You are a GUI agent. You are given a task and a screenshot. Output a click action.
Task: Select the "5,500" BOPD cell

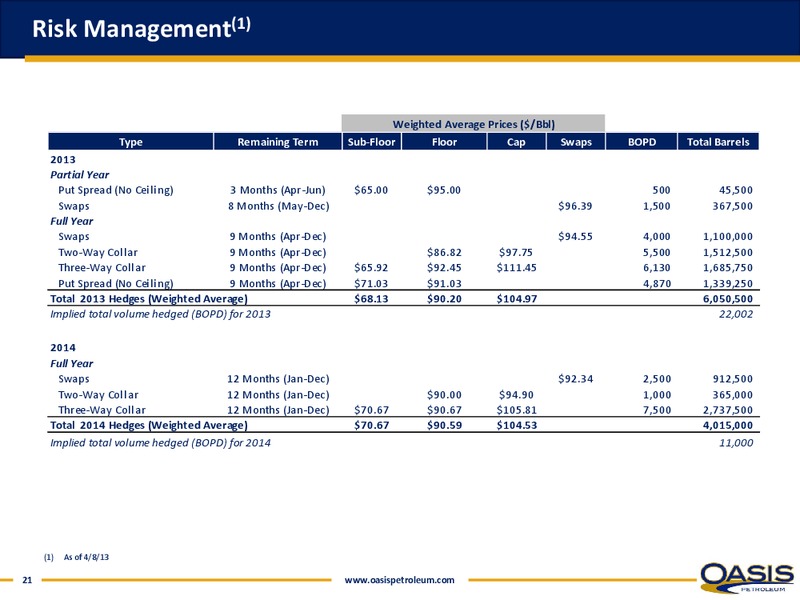pos(657,253)
